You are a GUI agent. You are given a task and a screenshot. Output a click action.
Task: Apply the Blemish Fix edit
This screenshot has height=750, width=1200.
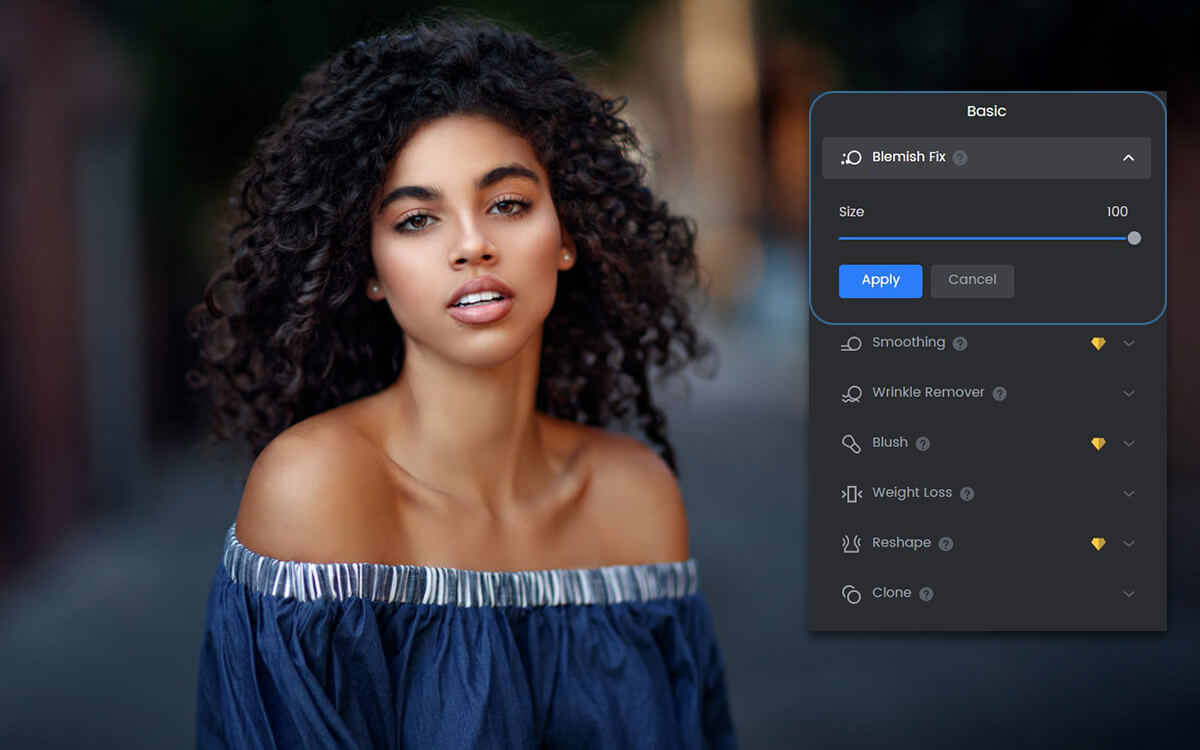[x=880, y=281]
